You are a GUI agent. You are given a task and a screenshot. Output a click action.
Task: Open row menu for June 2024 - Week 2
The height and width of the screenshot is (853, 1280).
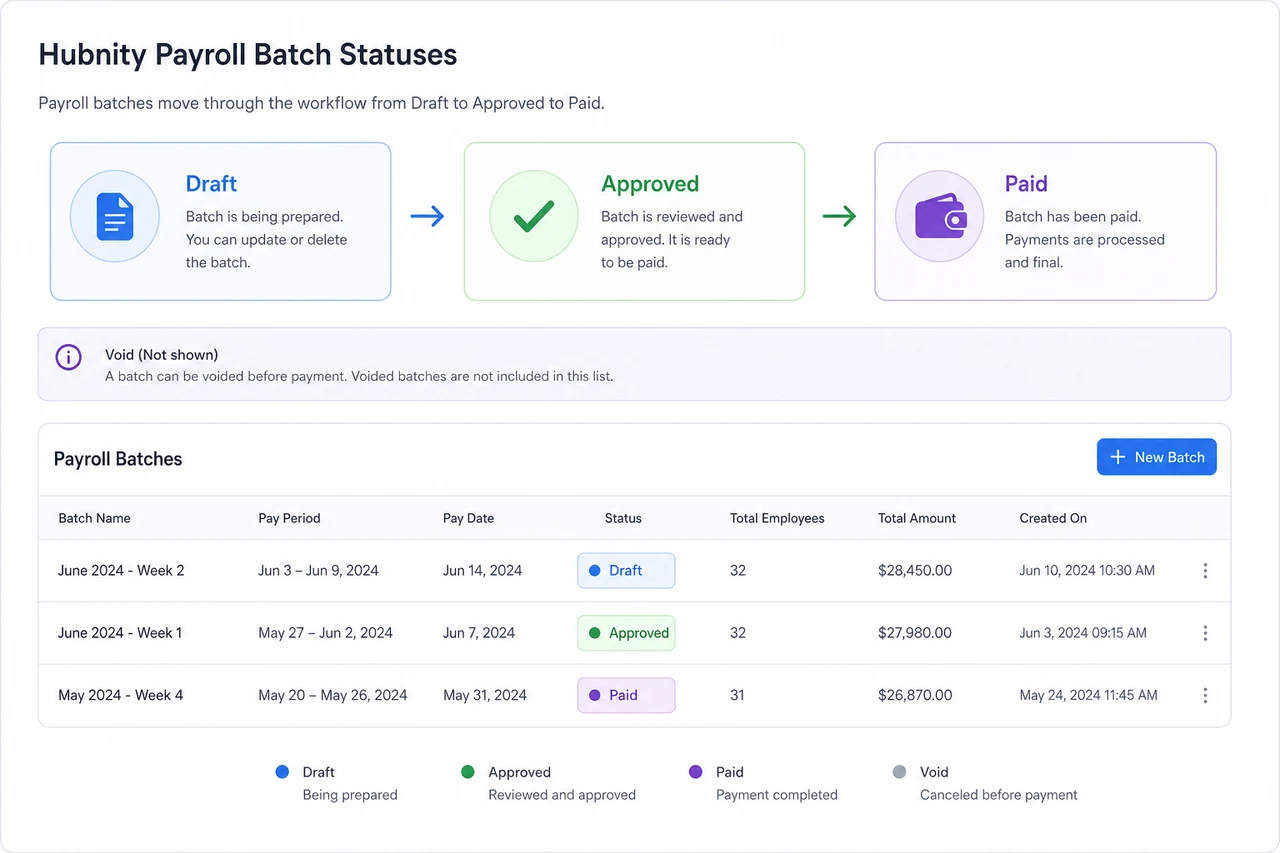[1205, 571]
